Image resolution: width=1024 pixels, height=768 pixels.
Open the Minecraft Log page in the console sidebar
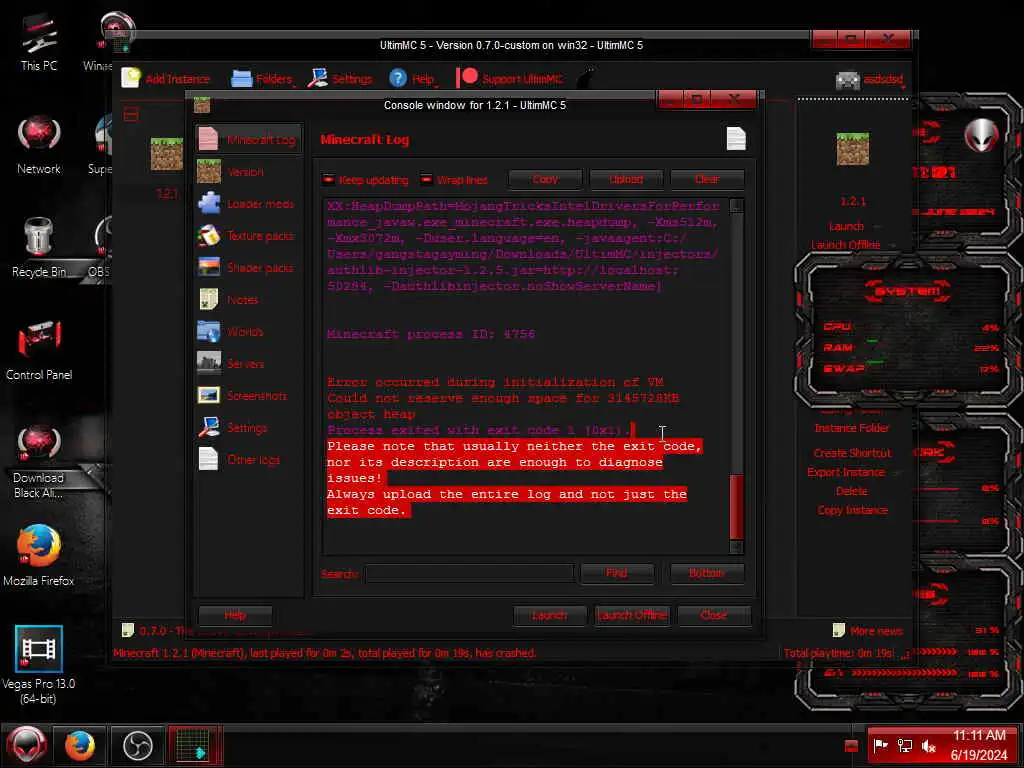tap(248, 139)
